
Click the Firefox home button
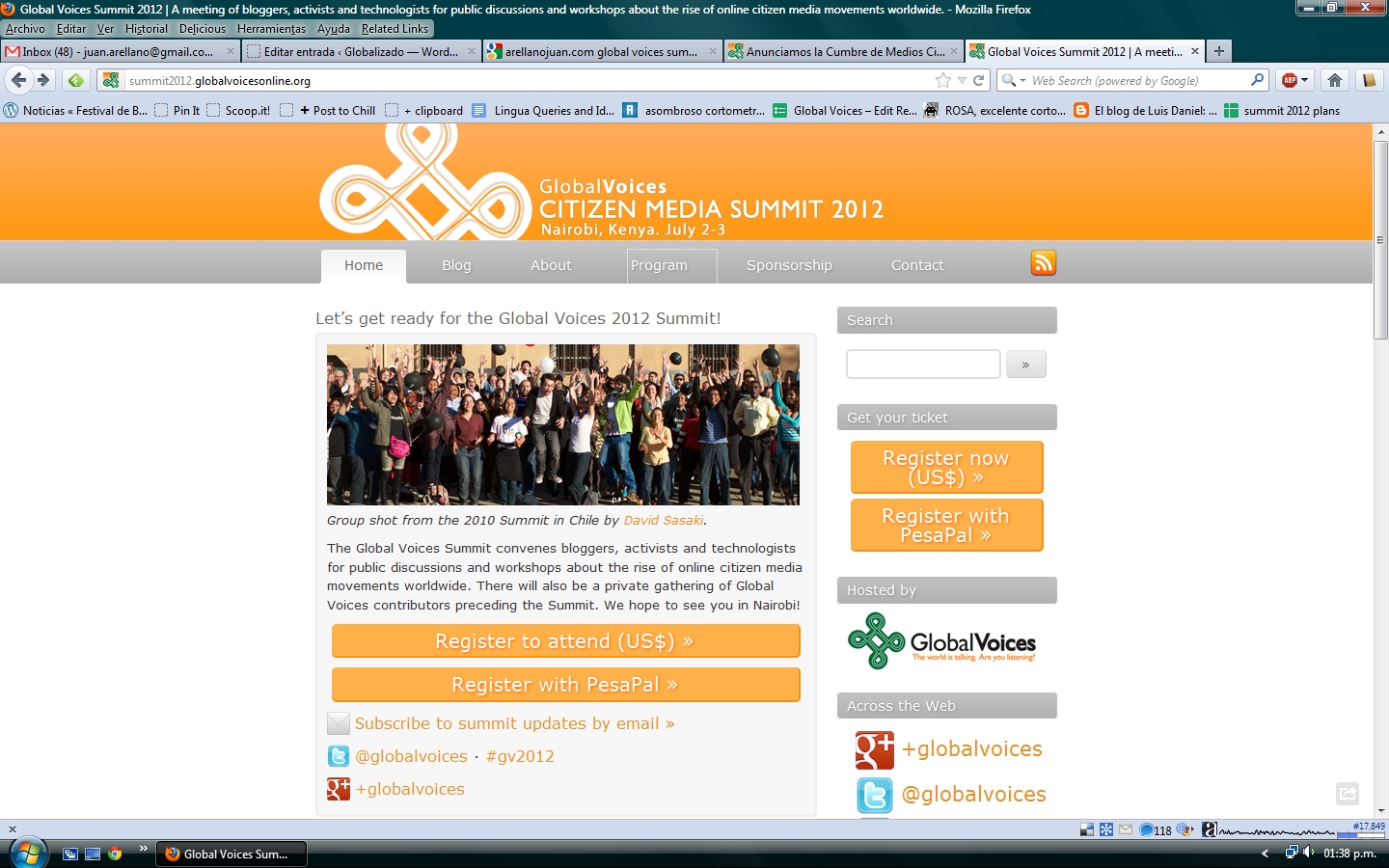[x=1335, y=80]
